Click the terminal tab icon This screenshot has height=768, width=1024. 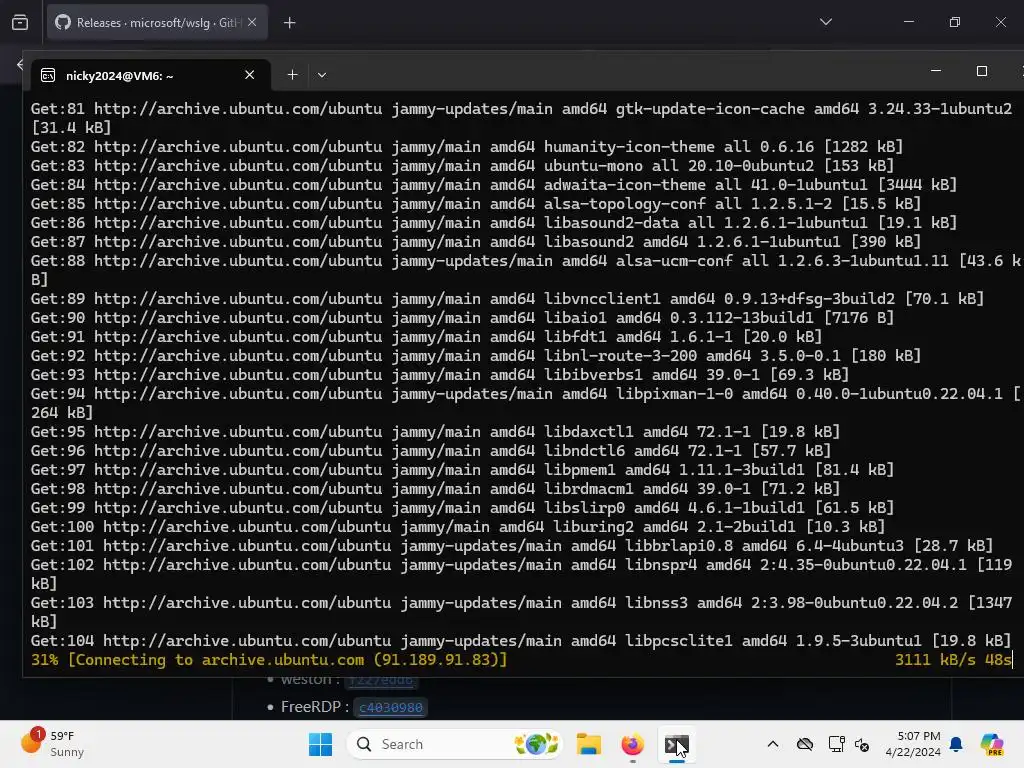point(48,76)
